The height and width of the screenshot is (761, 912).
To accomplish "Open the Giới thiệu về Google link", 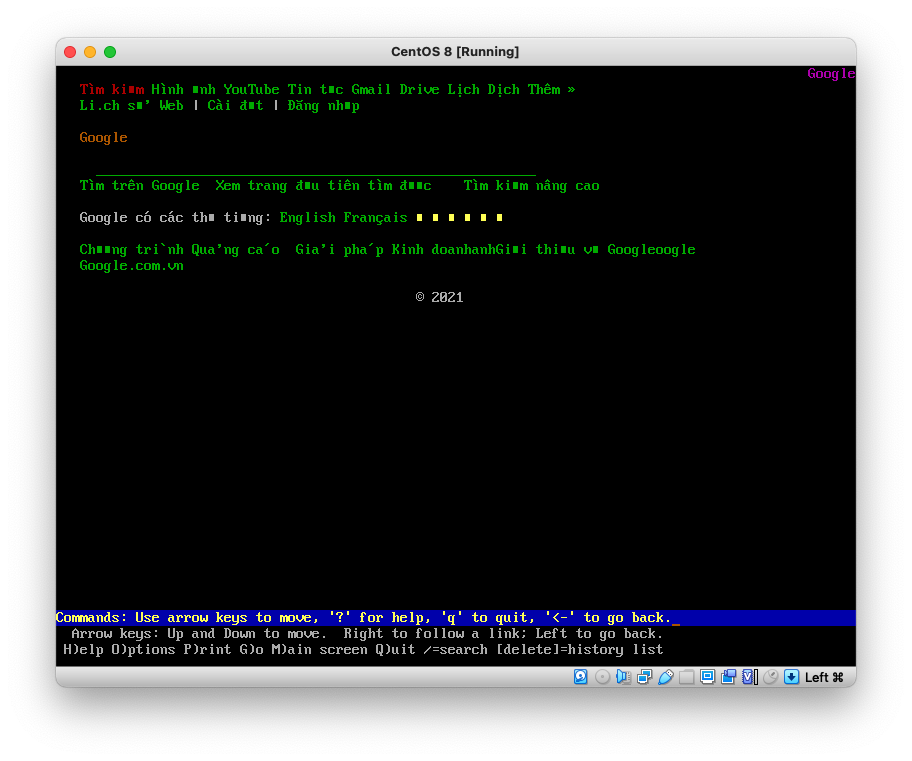I will (x=596, y=250).
